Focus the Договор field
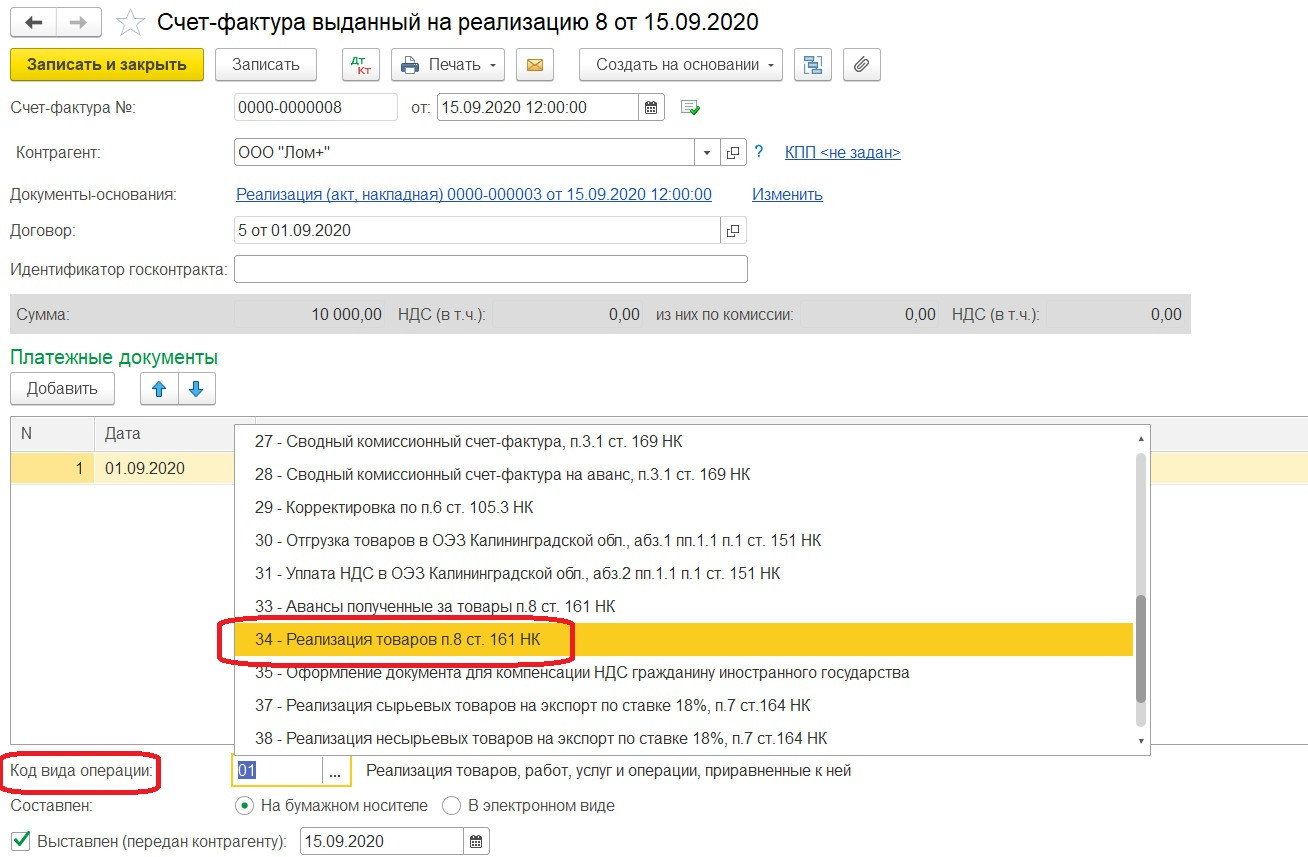The width and height of the screenshot is (1308, 857). click(x=477, y=230)
